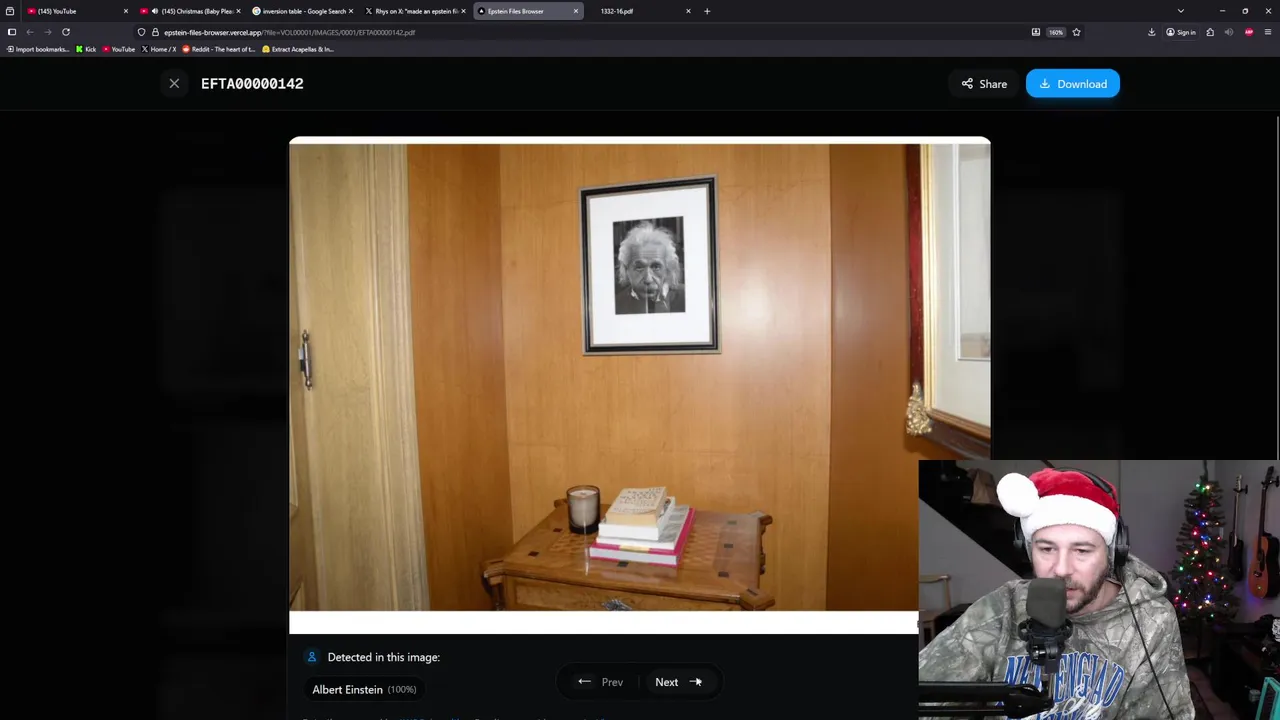Image resolution: width=1280 pixels, height=720 pixels.
Task: Open Firefox View at tab bar start
Action: point(10,11)
